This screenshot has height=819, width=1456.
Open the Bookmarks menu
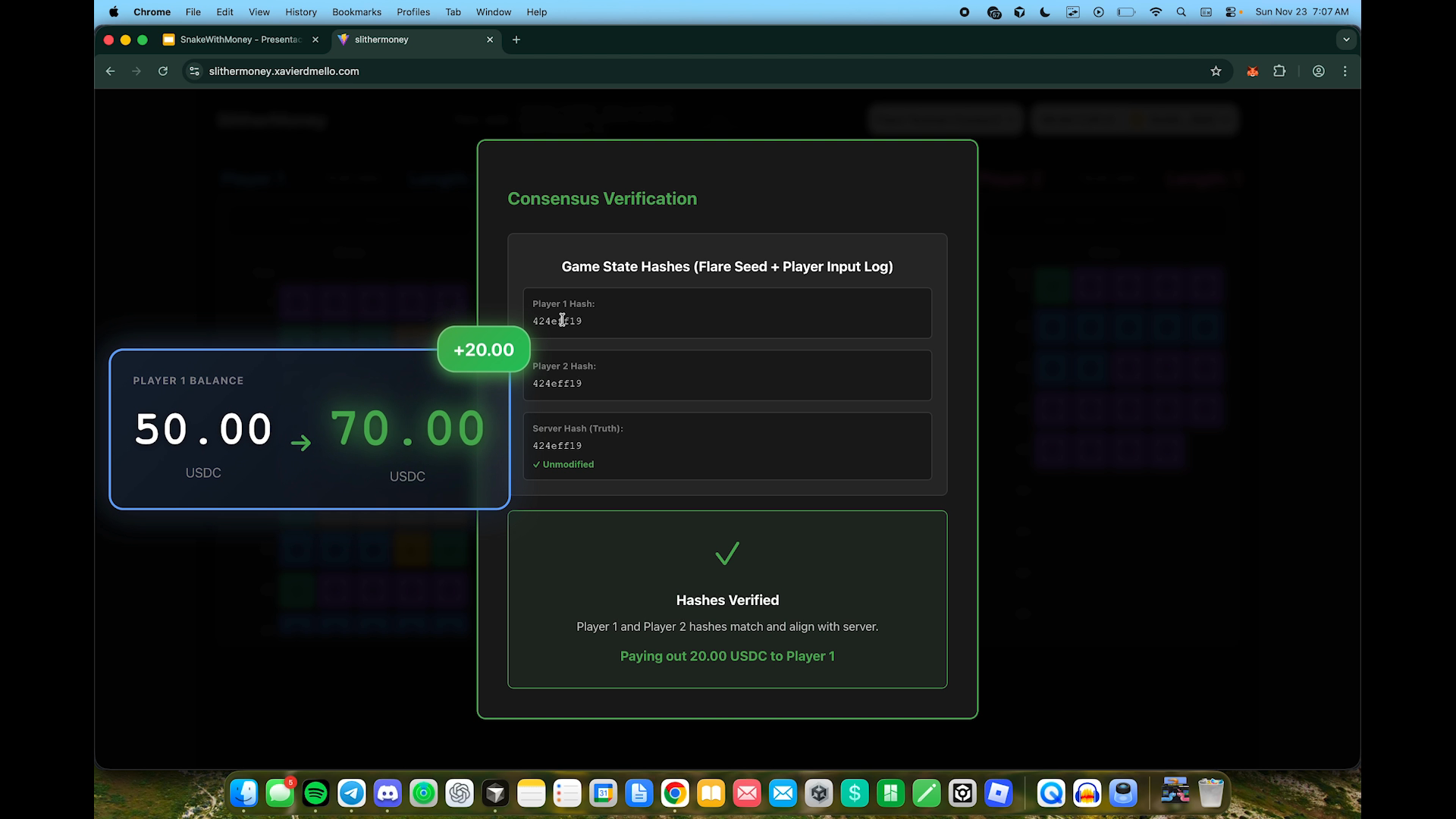click(356, 12)
